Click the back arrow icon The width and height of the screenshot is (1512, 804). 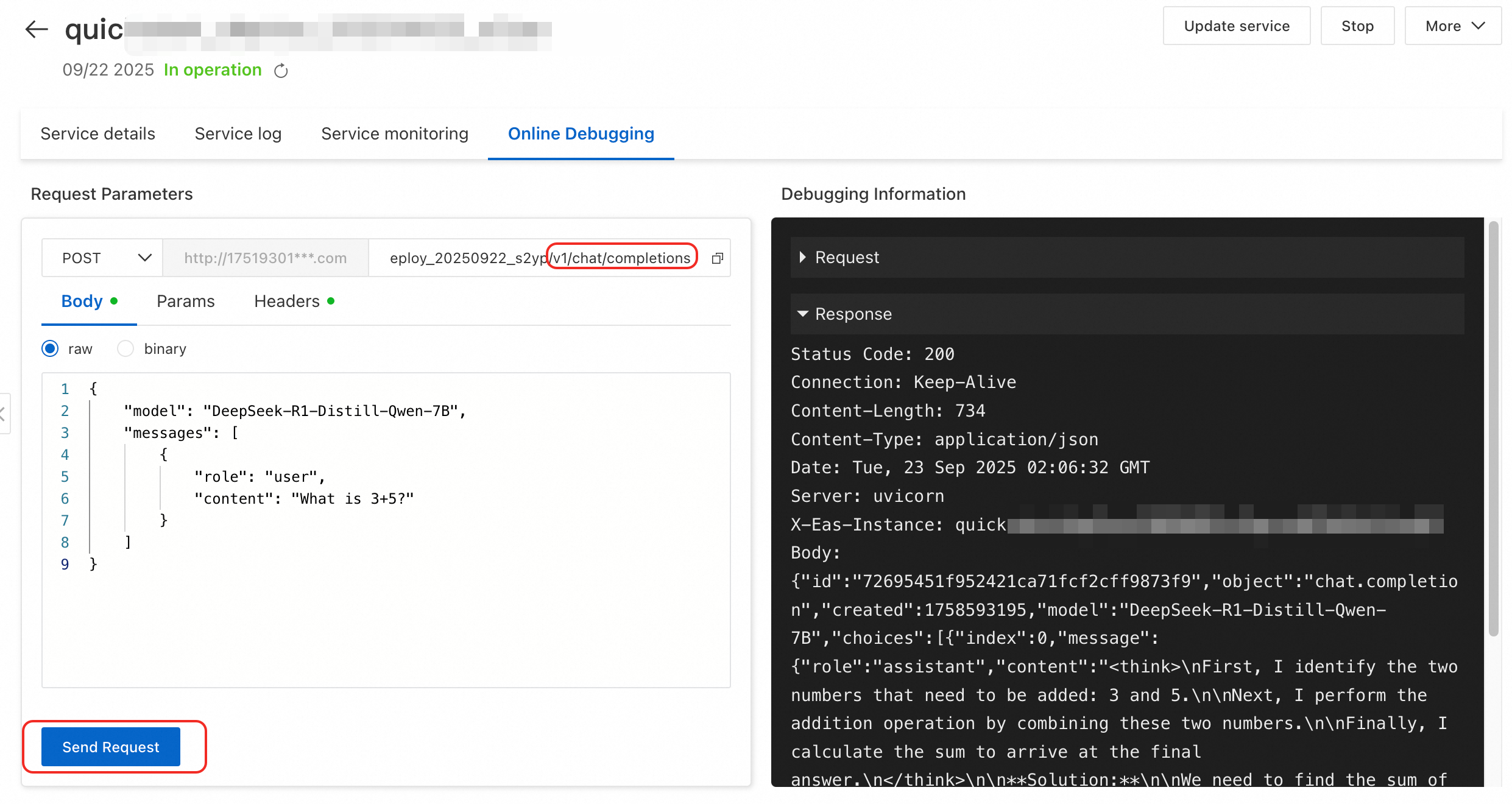click(x=37, y=29)
